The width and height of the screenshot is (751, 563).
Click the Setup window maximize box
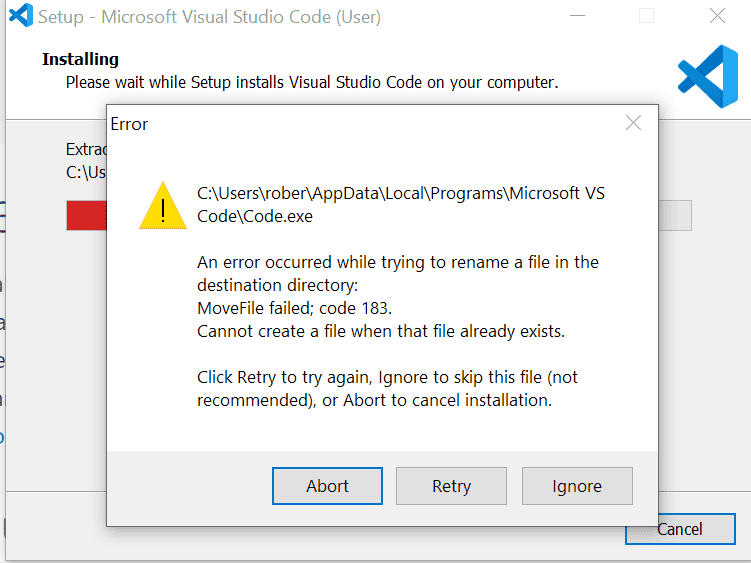click(646, 17)
